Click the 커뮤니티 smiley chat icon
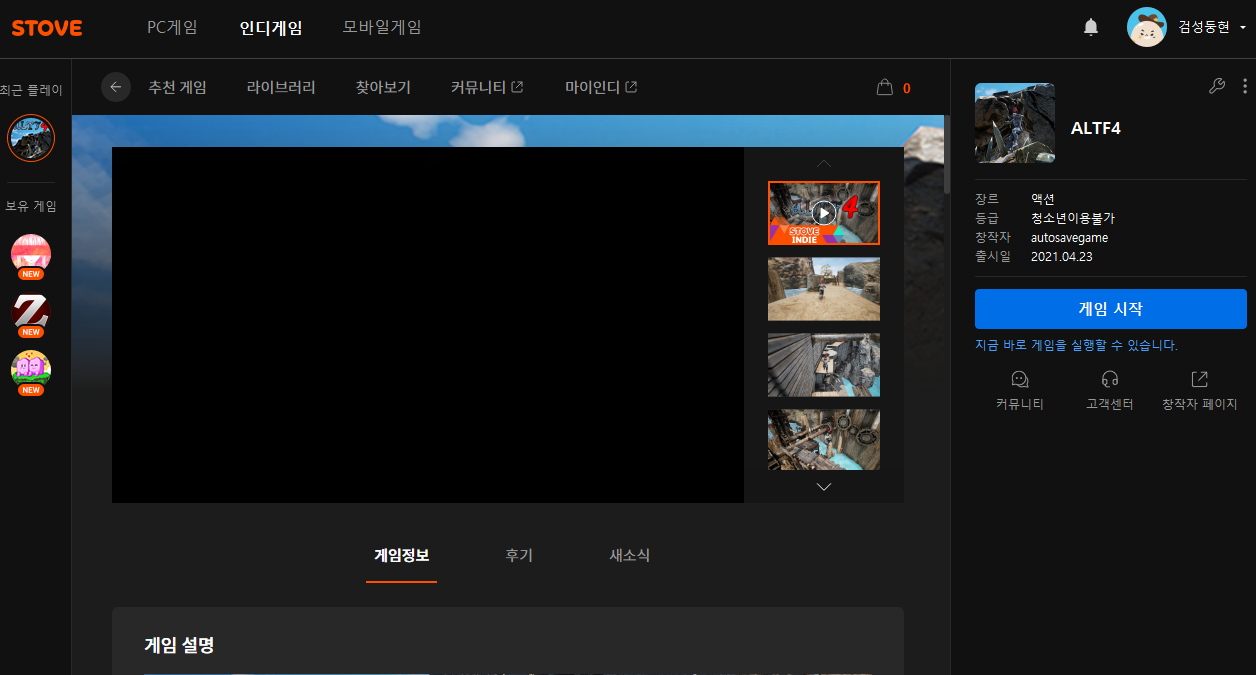The height and width of the screenshot is (675, 1256). tap(1019, 380)
